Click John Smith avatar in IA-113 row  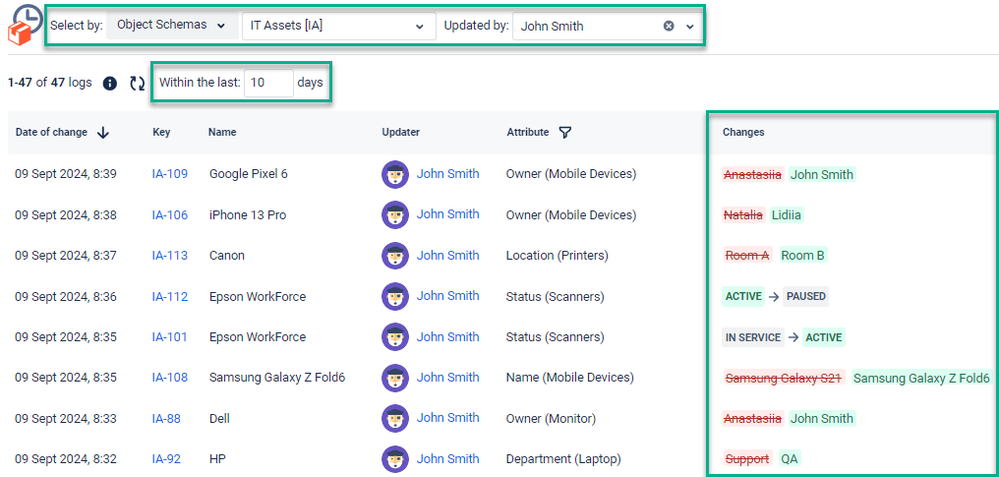[395, 255]
